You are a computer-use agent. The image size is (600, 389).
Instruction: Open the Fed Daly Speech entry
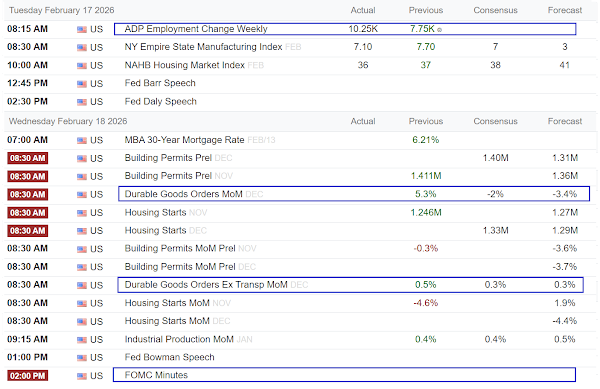[x=161, y=101]
